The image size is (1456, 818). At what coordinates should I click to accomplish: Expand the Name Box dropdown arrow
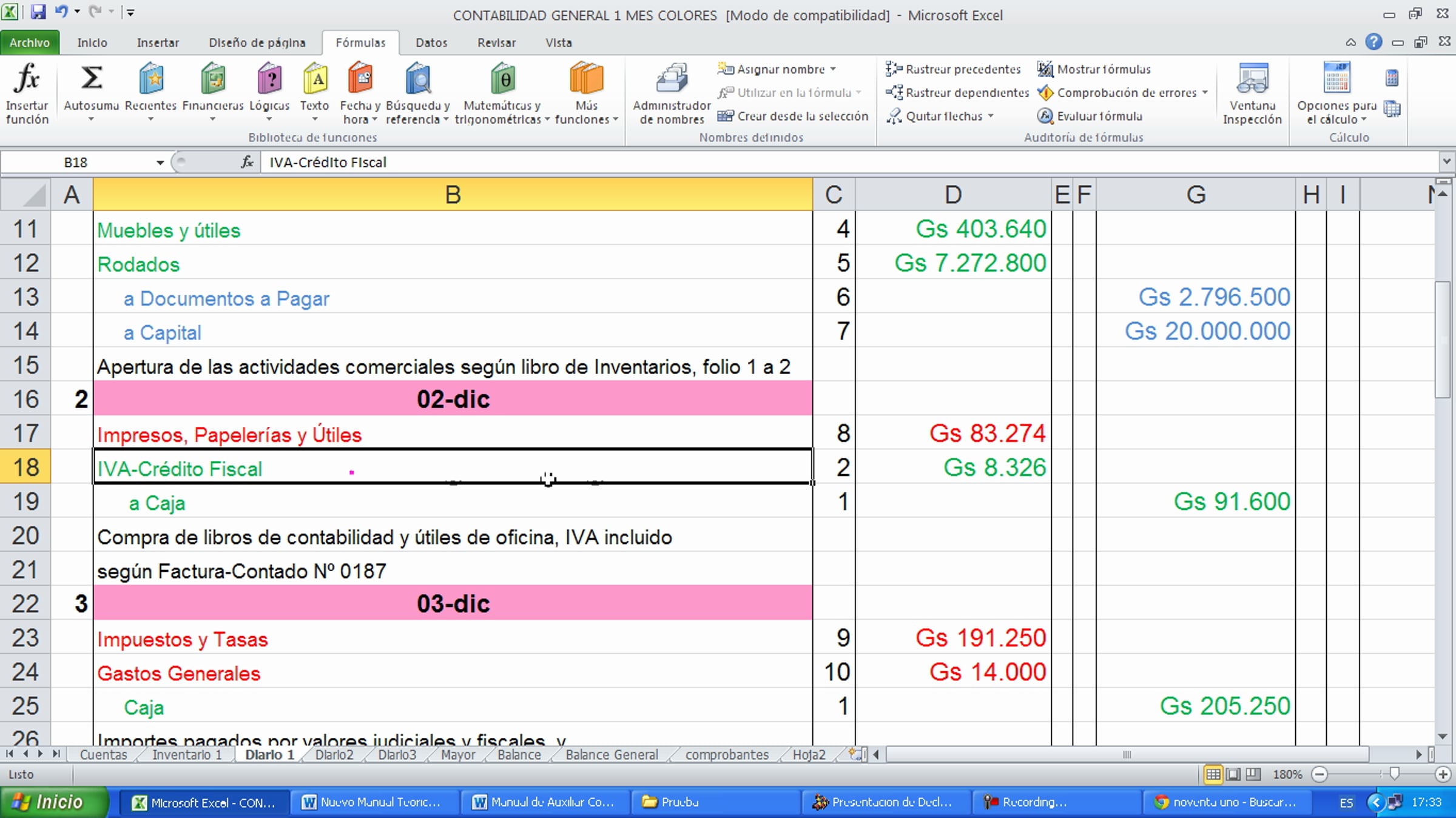[x=160, y=163]
